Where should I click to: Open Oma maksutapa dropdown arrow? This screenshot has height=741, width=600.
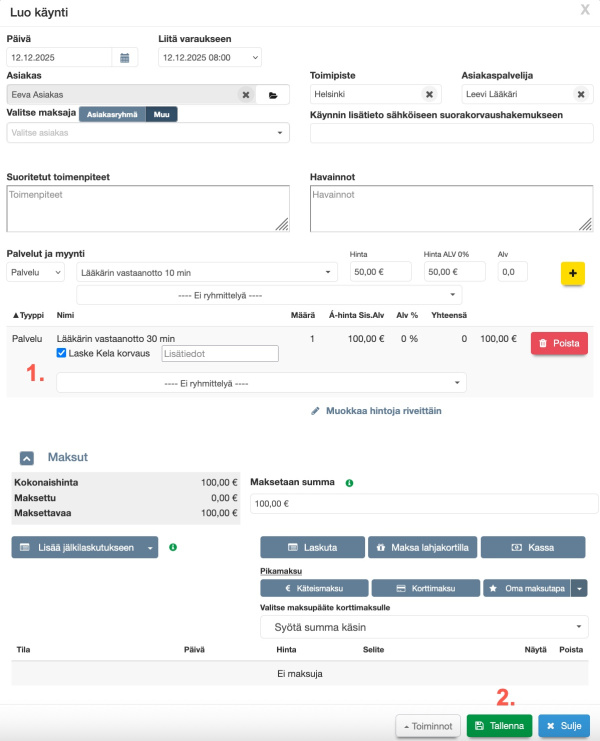[580, 589]
